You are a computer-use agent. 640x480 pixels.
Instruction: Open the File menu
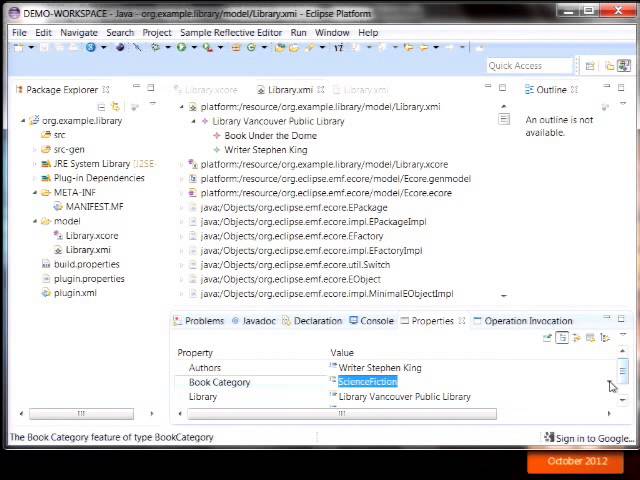19,33
